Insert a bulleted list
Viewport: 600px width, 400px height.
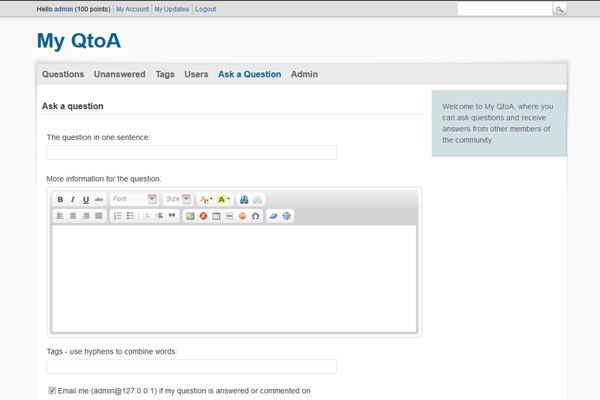pyautogui.click(x=130, y=216)
